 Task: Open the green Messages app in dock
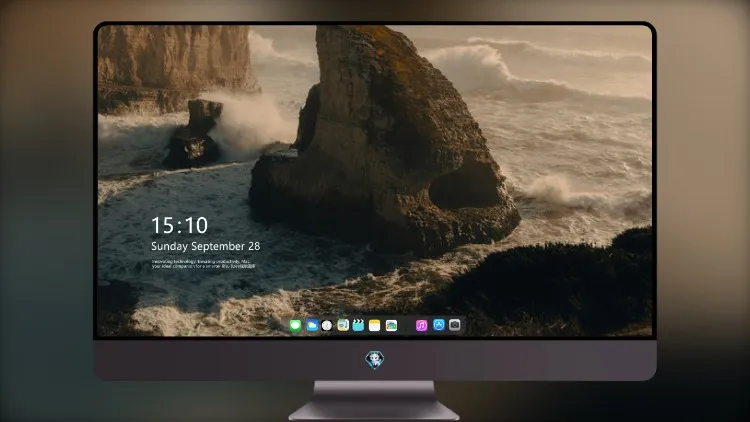tap(296, 326)
